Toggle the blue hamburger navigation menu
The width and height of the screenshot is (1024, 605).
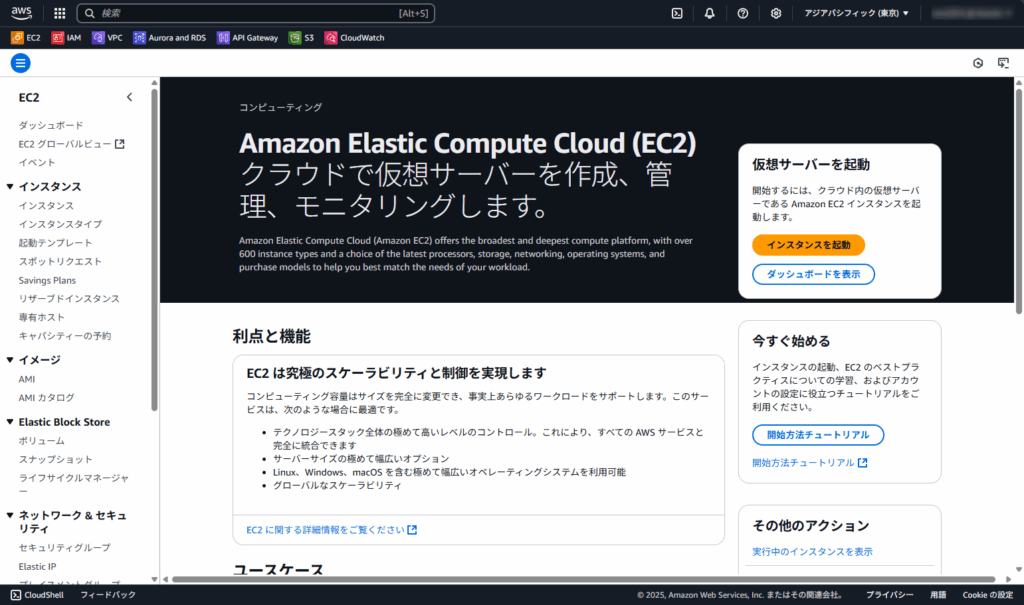pyautogui.click(x=20, y=63)
